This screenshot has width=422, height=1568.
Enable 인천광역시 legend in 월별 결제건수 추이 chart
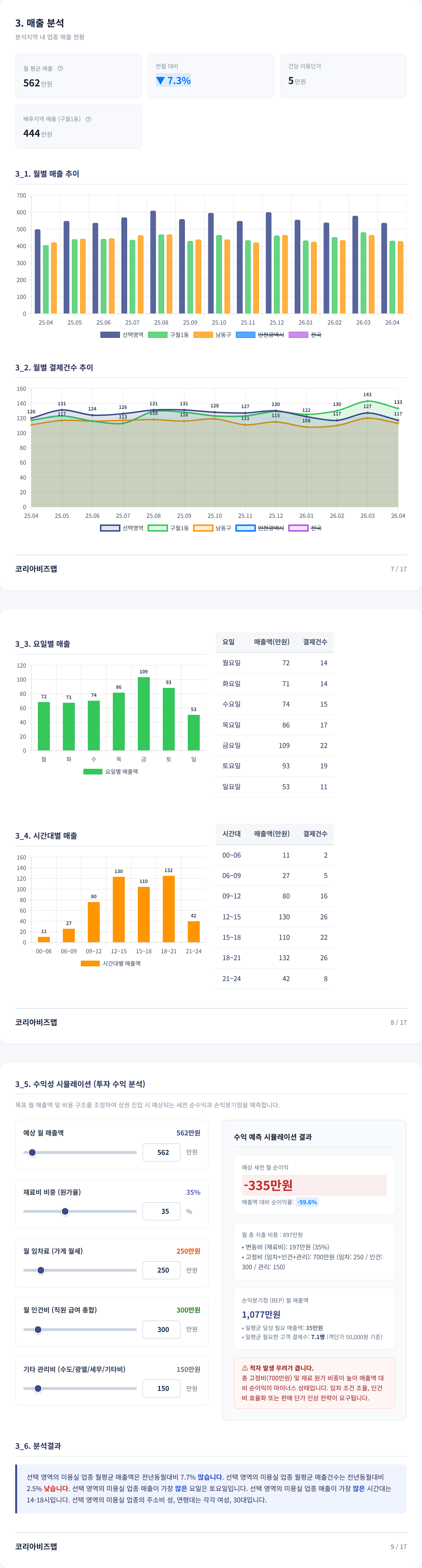coord(260,528)
